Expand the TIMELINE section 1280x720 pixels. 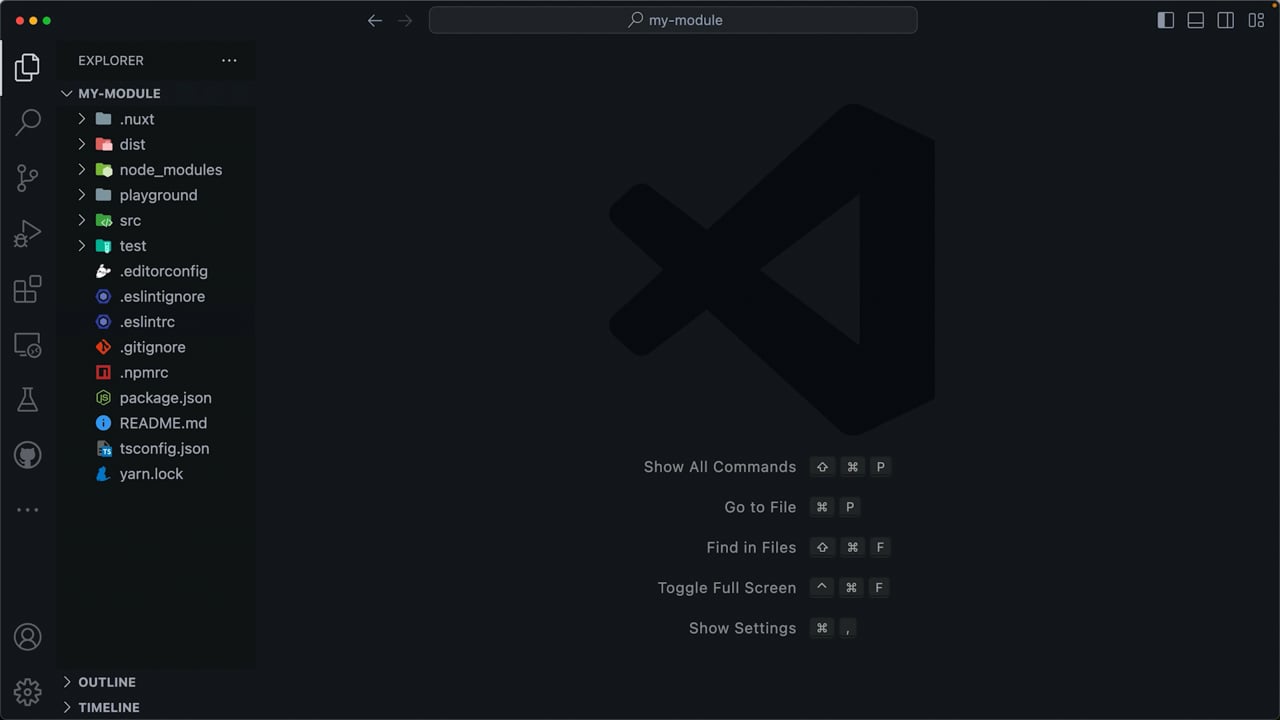pyautogui.click(x=156, y=707)
